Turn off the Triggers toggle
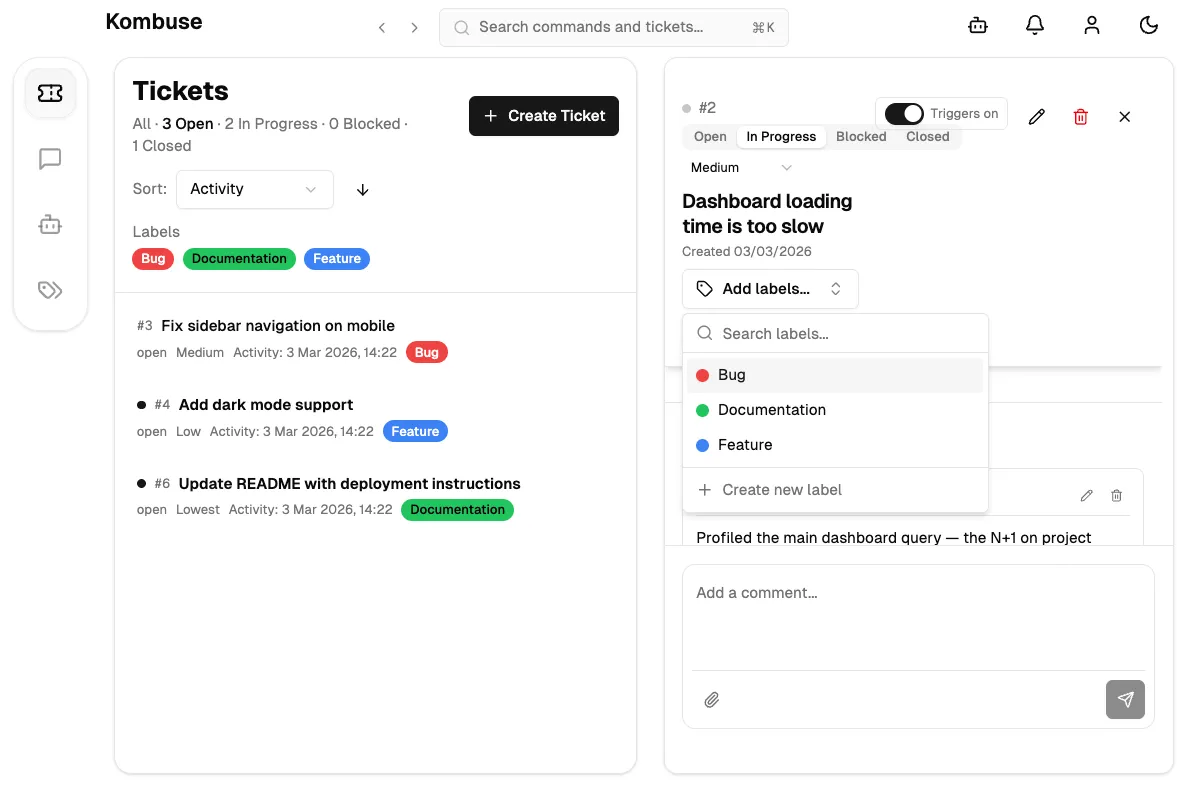This screenshot has width=1200, height=800. (x=904, y=114)
